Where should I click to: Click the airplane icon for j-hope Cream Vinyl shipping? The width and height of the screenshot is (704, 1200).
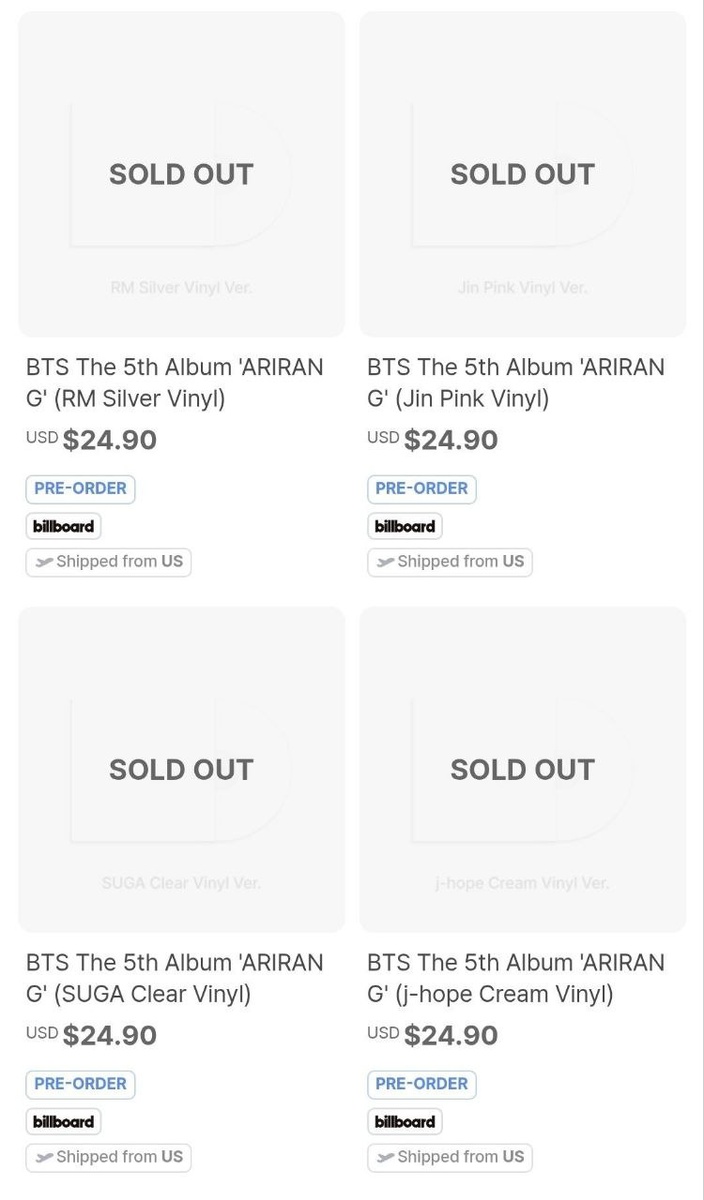pos(385,1157)
